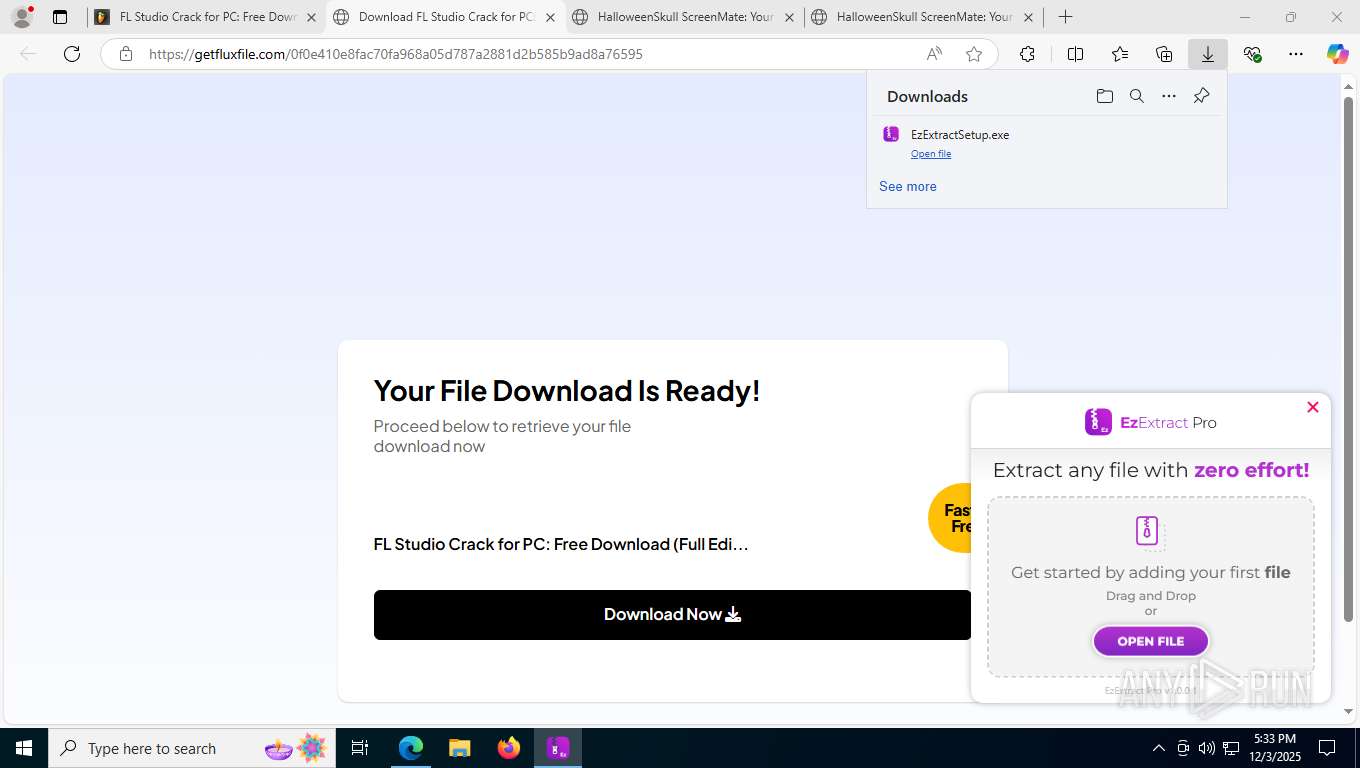Click EzExtractSetup.exe file icon

[891, 134]
